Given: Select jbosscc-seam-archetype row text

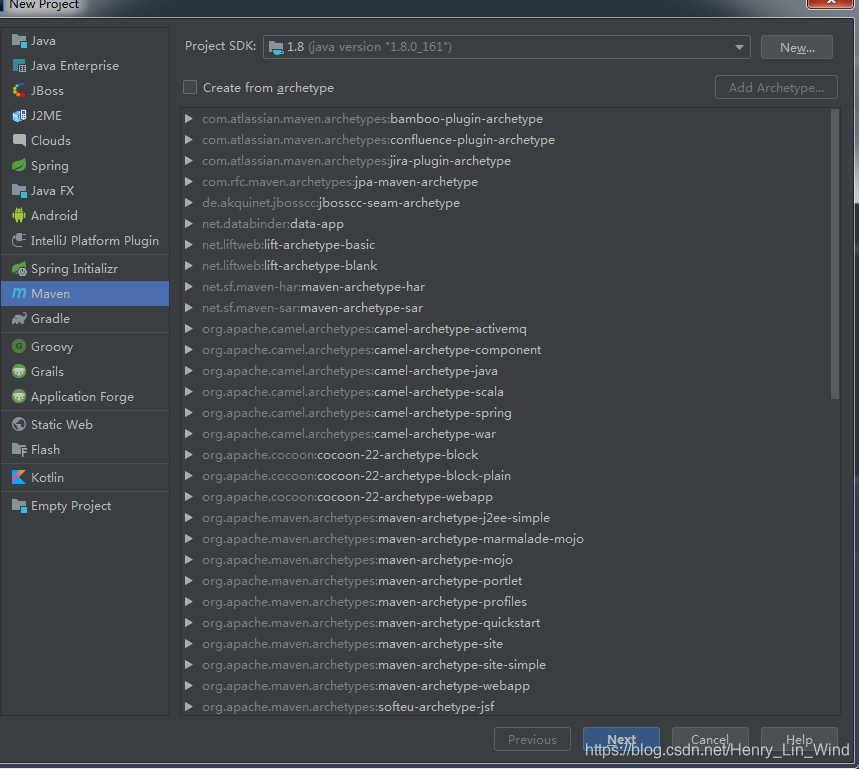Looking at the screenshot, I should (x=331, y=203).
